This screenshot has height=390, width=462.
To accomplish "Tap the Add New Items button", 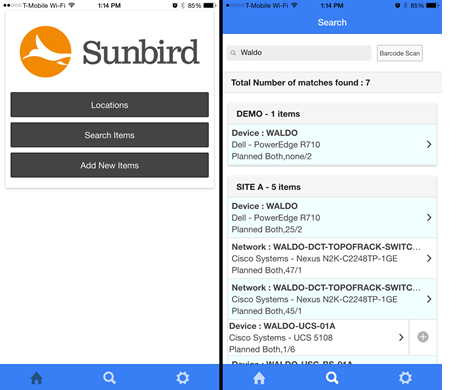I will pyautogui.click(x=109, y=165).
